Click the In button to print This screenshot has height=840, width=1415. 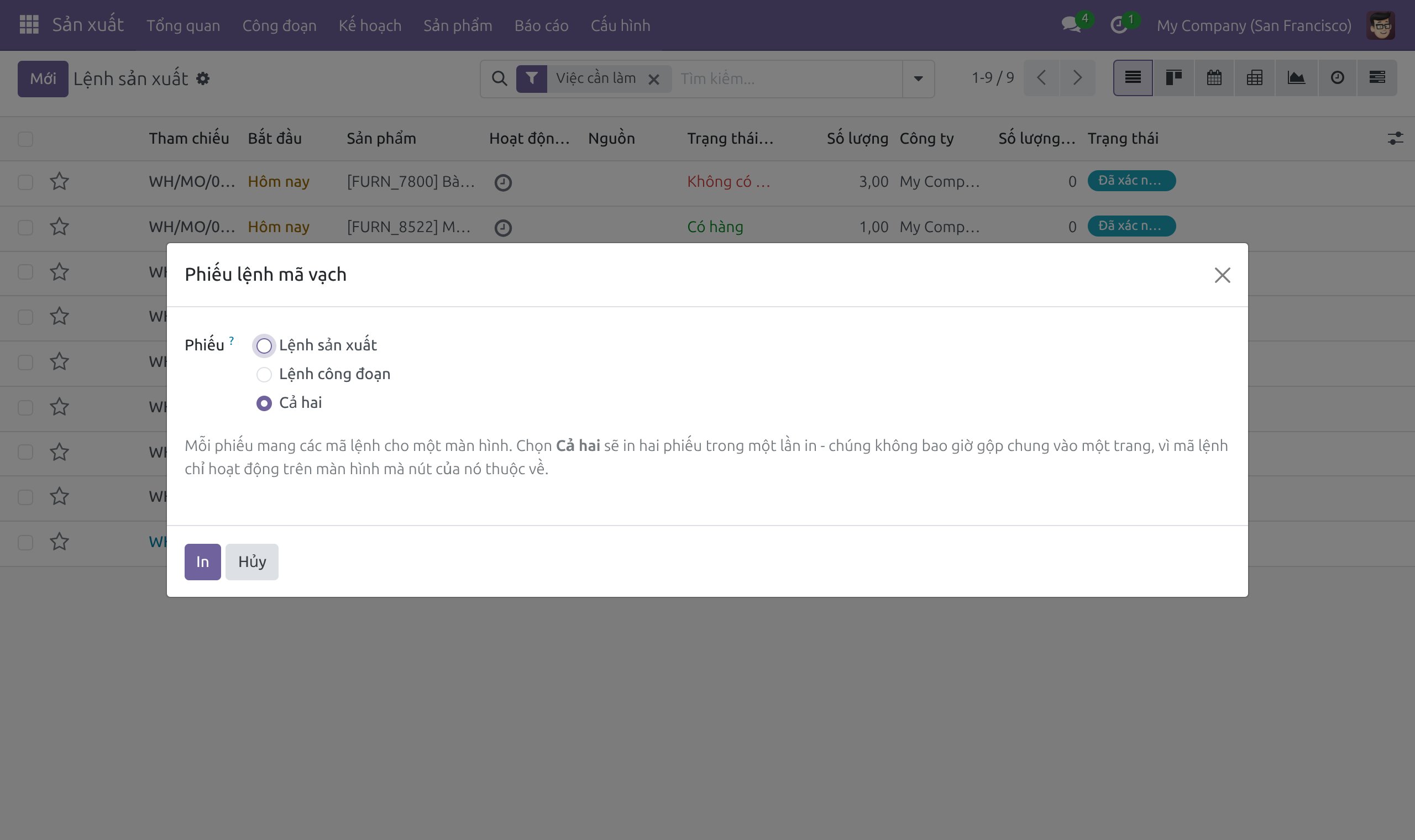[x=203, y=562]
